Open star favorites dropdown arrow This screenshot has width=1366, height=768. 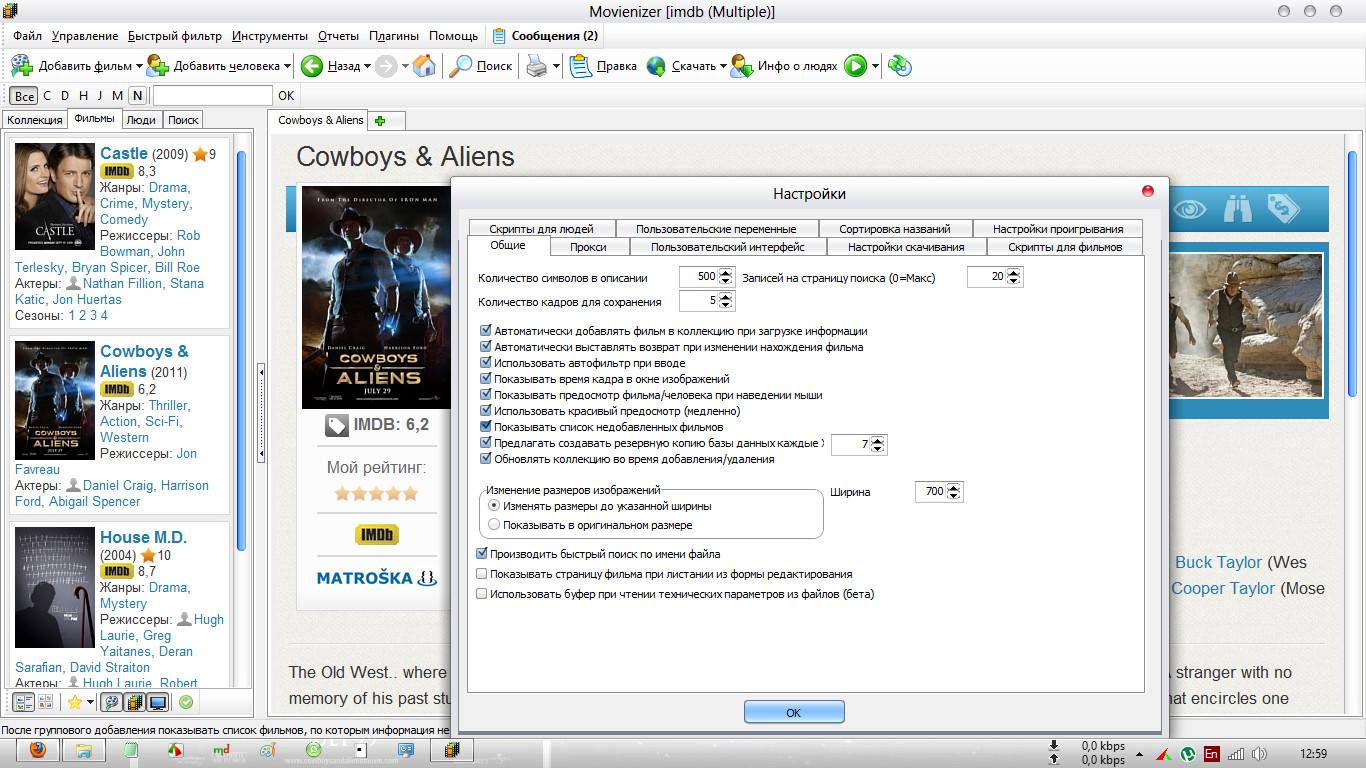click(90, 702)
